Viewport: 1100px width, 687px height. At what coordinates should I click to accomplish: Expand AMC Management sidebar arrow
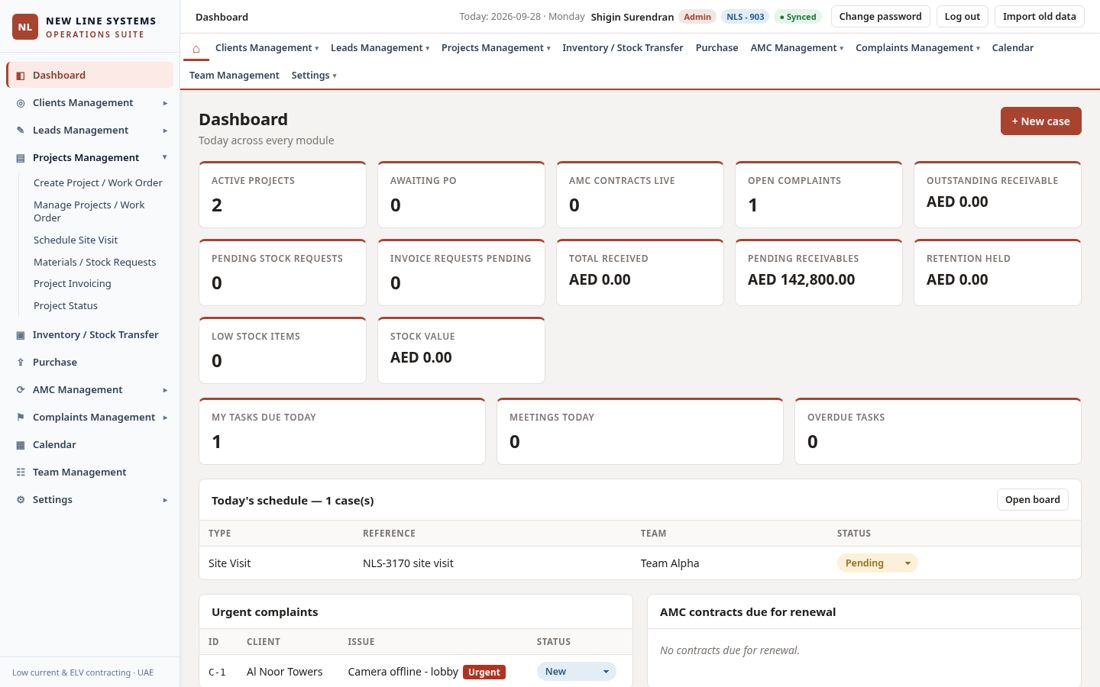point(165,390)
